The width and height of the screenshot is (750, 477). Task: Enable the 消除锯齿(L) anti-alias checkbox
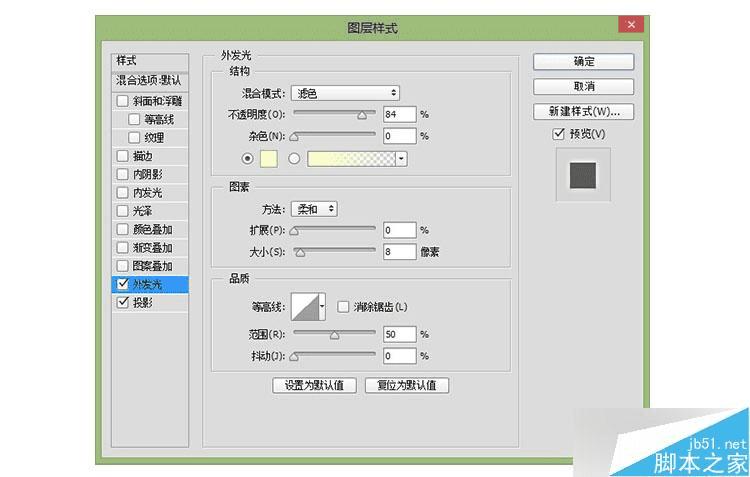coord(343,307)
